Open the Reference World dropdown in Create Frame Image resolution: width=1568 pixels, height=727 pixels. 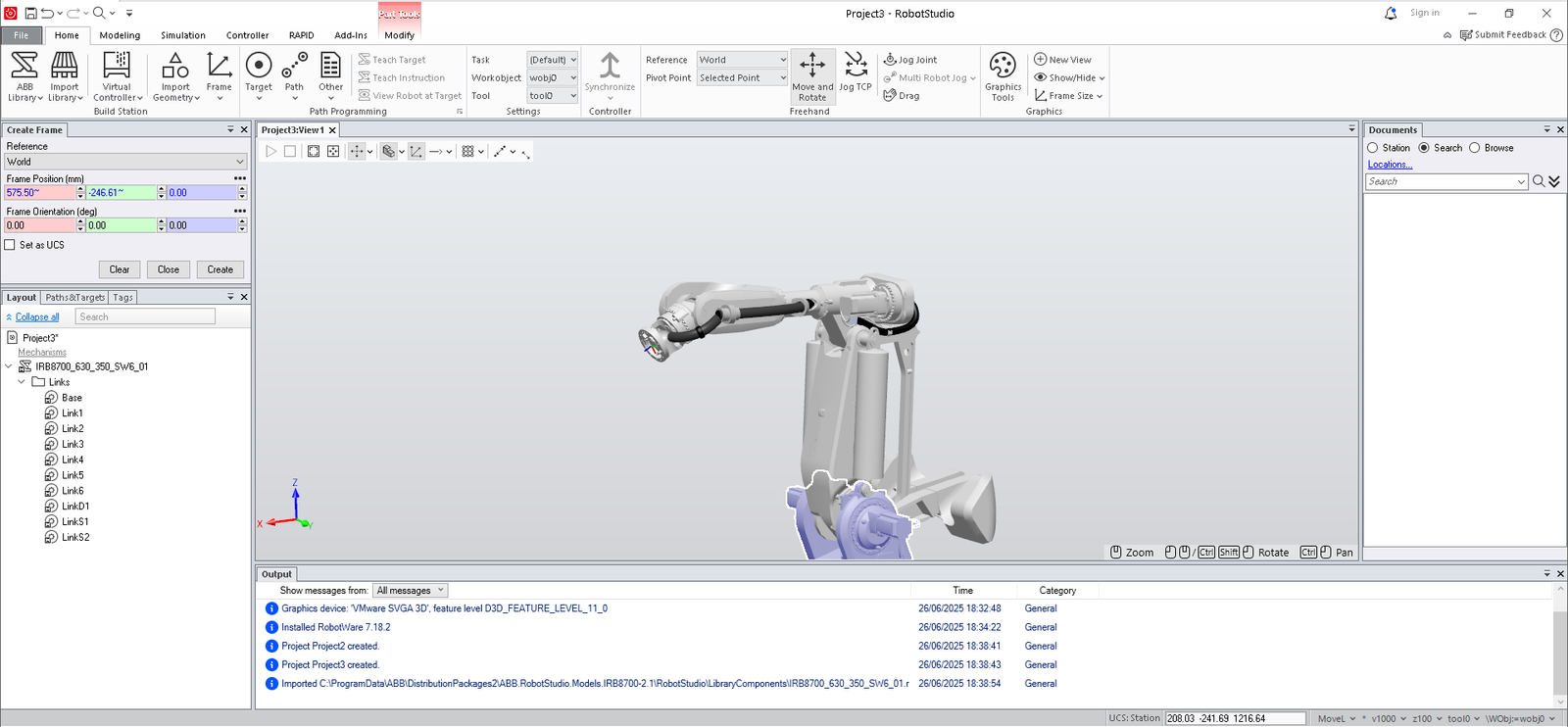[x=125, y=162]
